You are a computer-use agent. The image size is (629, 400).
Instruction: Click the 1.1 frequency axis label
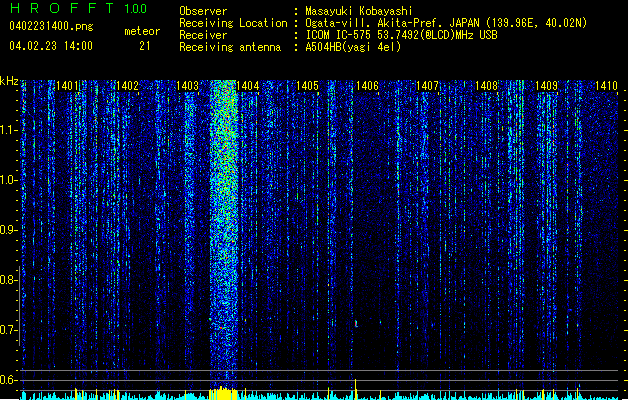[8, 130]
